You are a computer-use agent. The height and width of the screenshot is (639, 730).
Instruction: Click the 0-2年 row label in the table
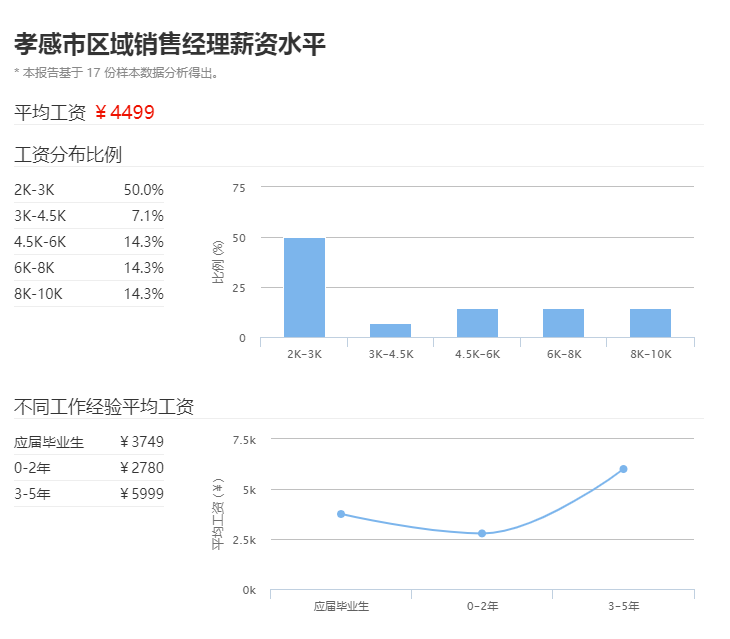click(x=32, y=468)
